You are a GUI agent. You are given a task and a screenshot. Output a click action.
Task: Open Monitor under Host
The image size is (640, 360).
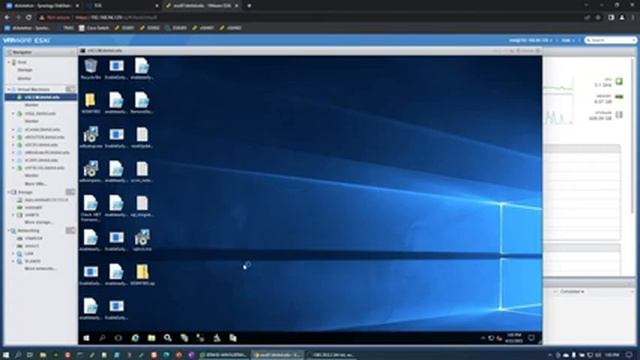24,78
